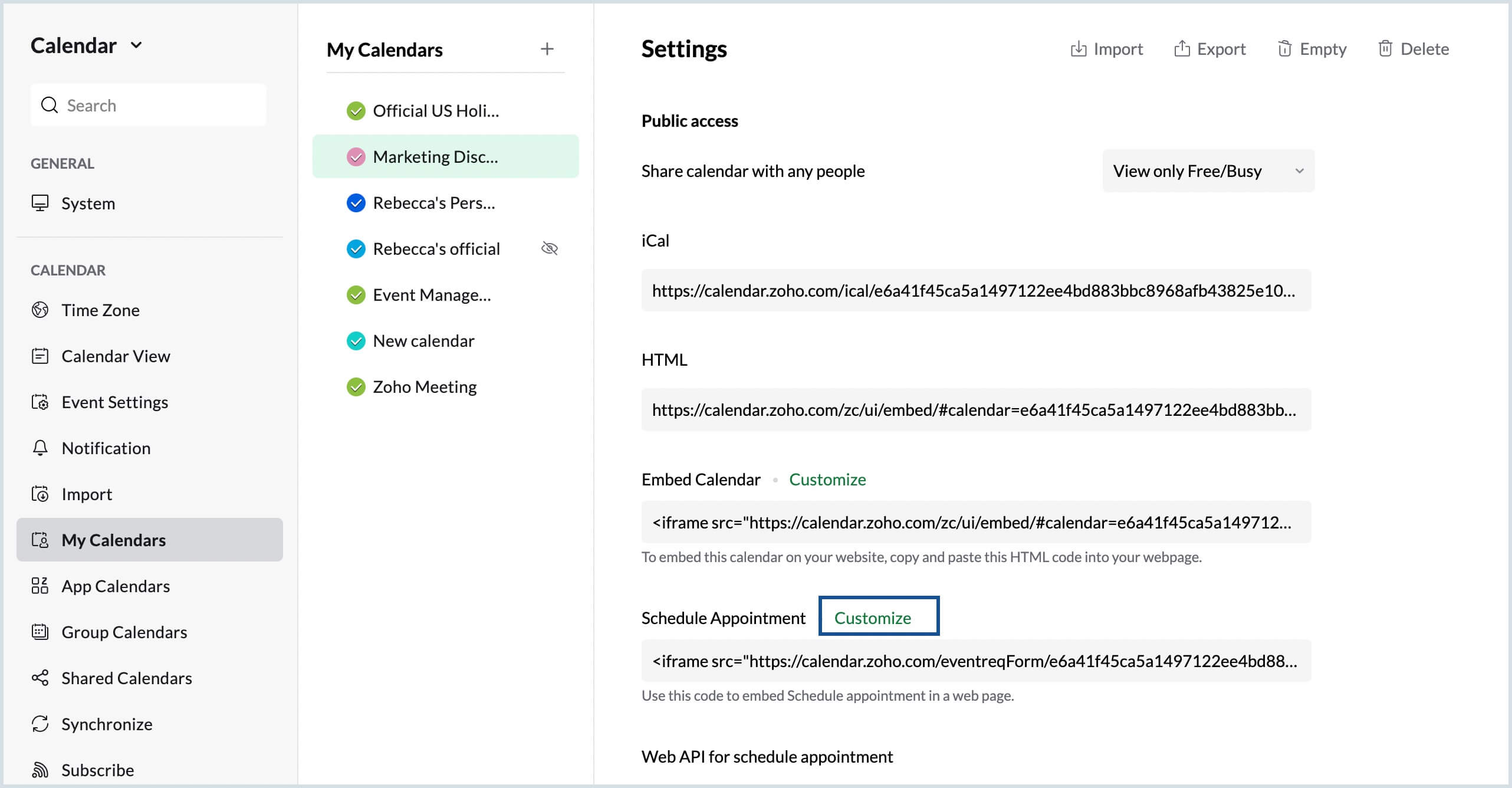Go to Shared Calendars menu item

(126, 678)
